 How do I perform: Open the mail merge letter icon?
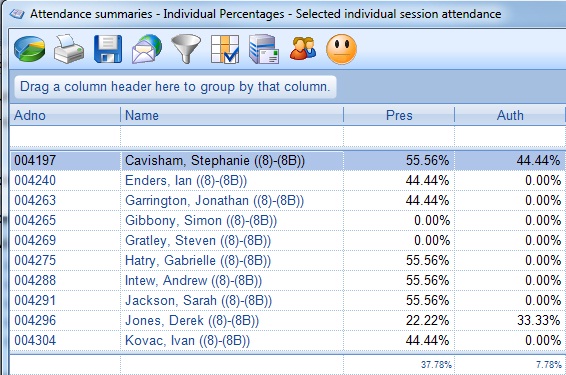[x=264, y=49]
